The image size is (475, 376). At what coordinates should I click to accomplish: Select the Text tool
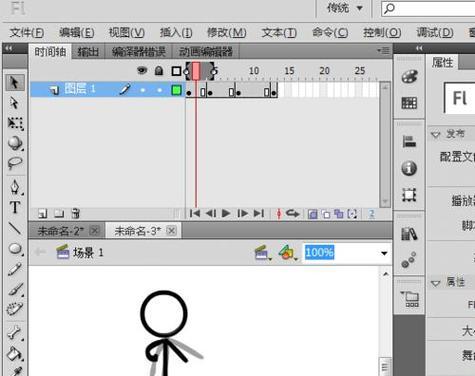tap(15, 207)
